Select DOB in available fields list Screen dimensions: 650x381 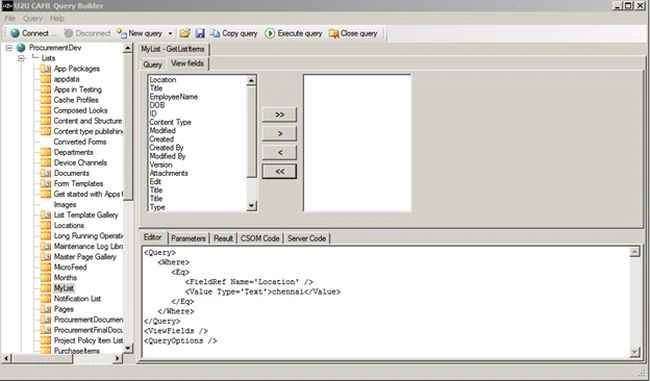coord(157,105)
